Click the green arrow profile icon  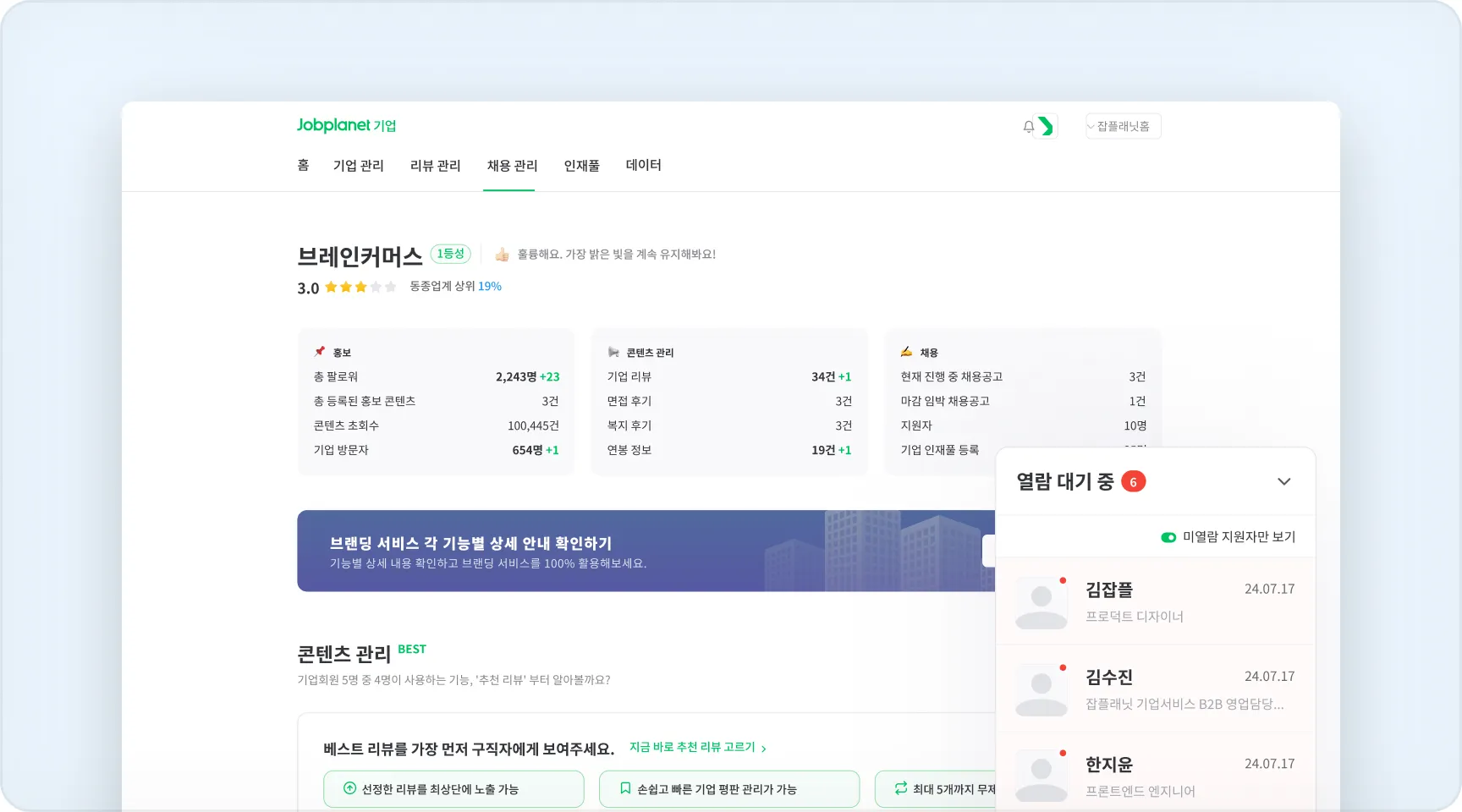click(x=1047, y=126)
